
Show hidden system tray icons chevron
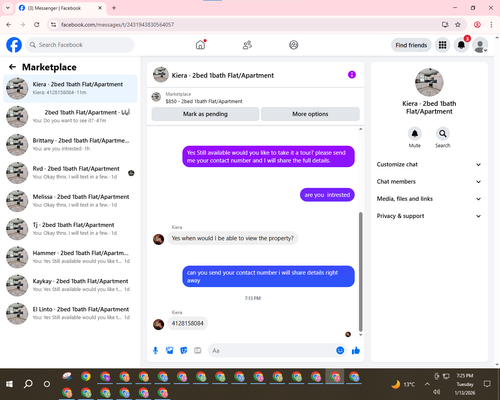coord(427,384)
